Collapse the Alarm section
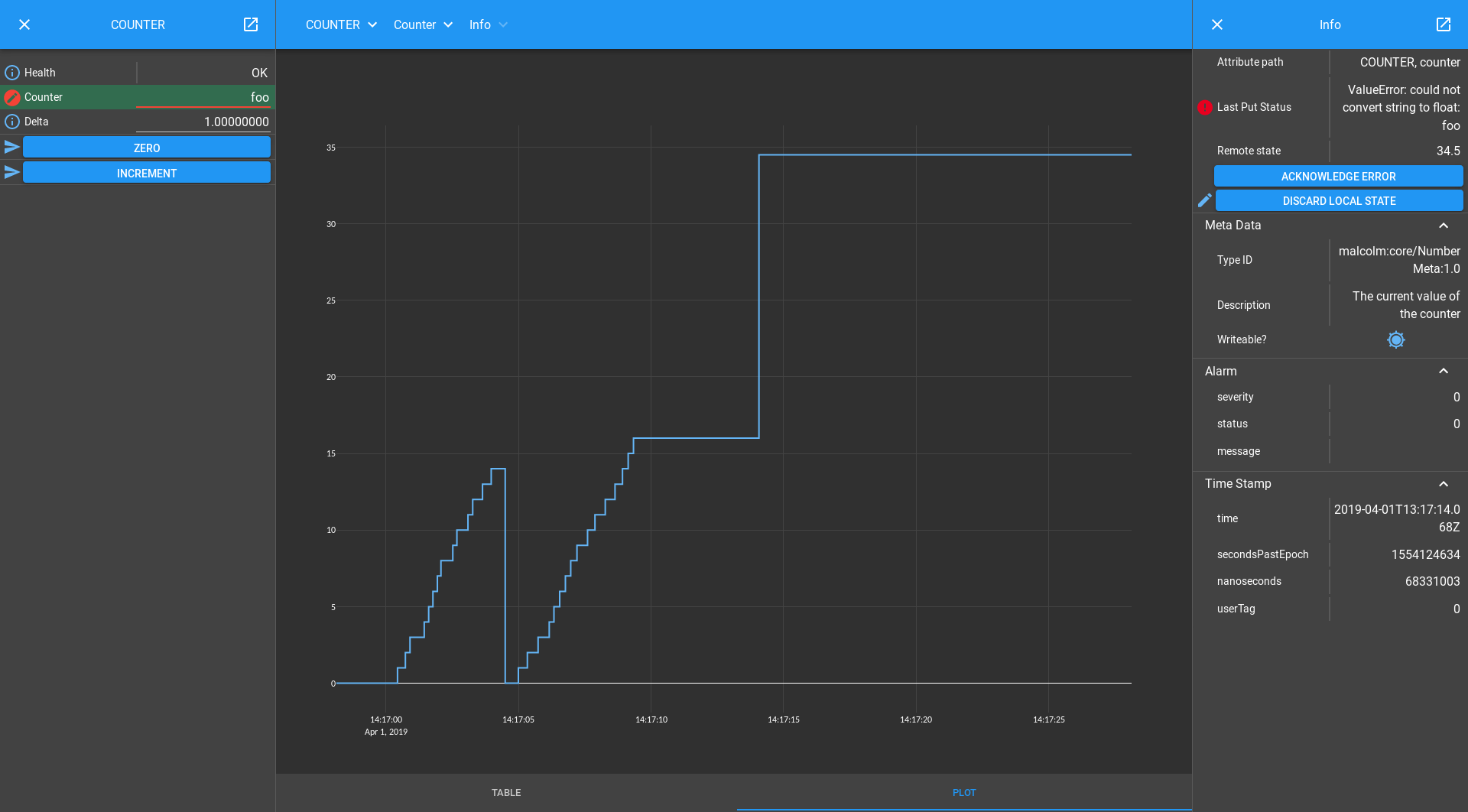The height and width of the screenshot is (812, 1468). (1443, 371)
